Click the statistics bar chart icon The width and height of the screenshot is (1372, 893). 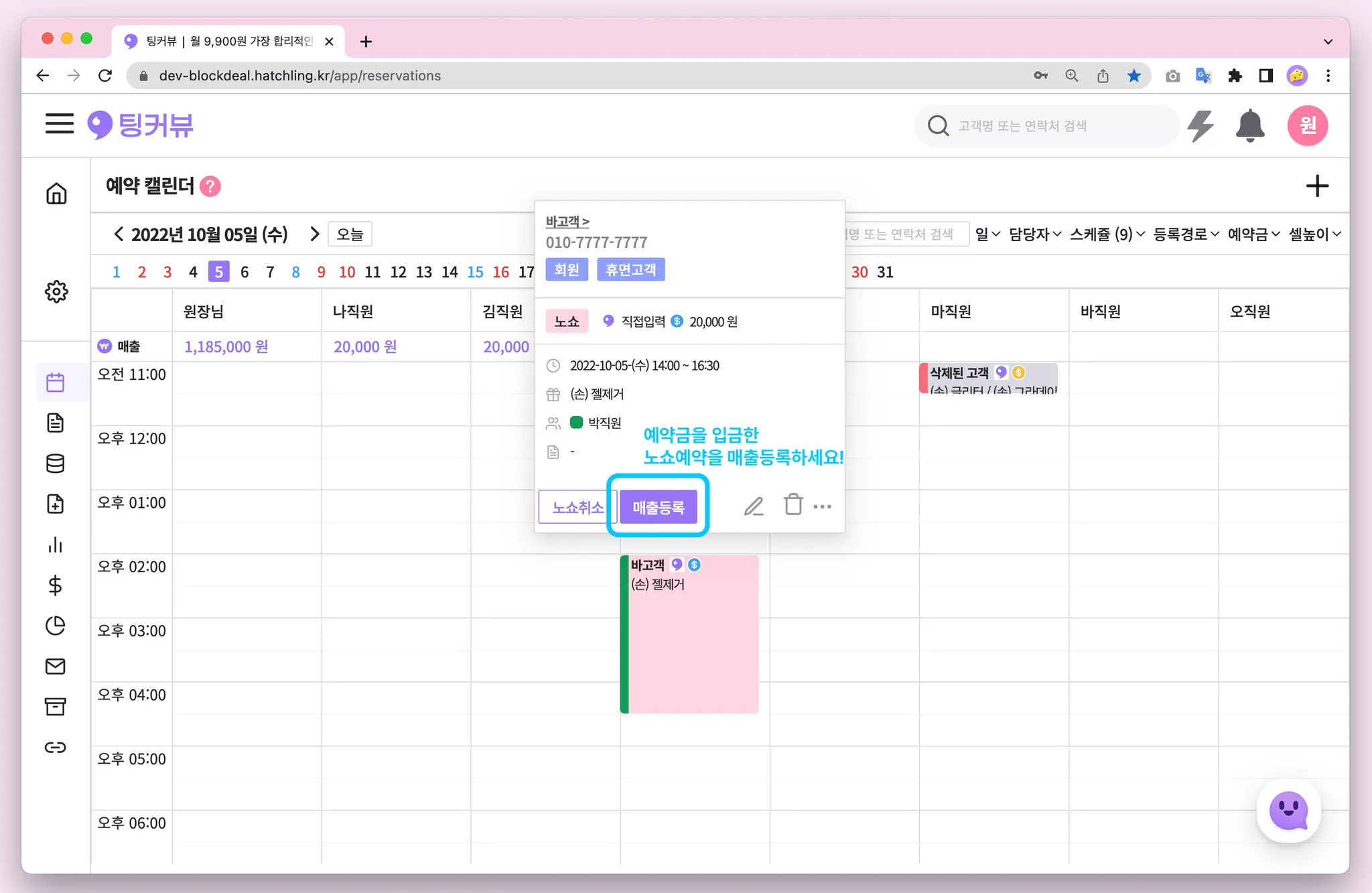tap(56, 545)
